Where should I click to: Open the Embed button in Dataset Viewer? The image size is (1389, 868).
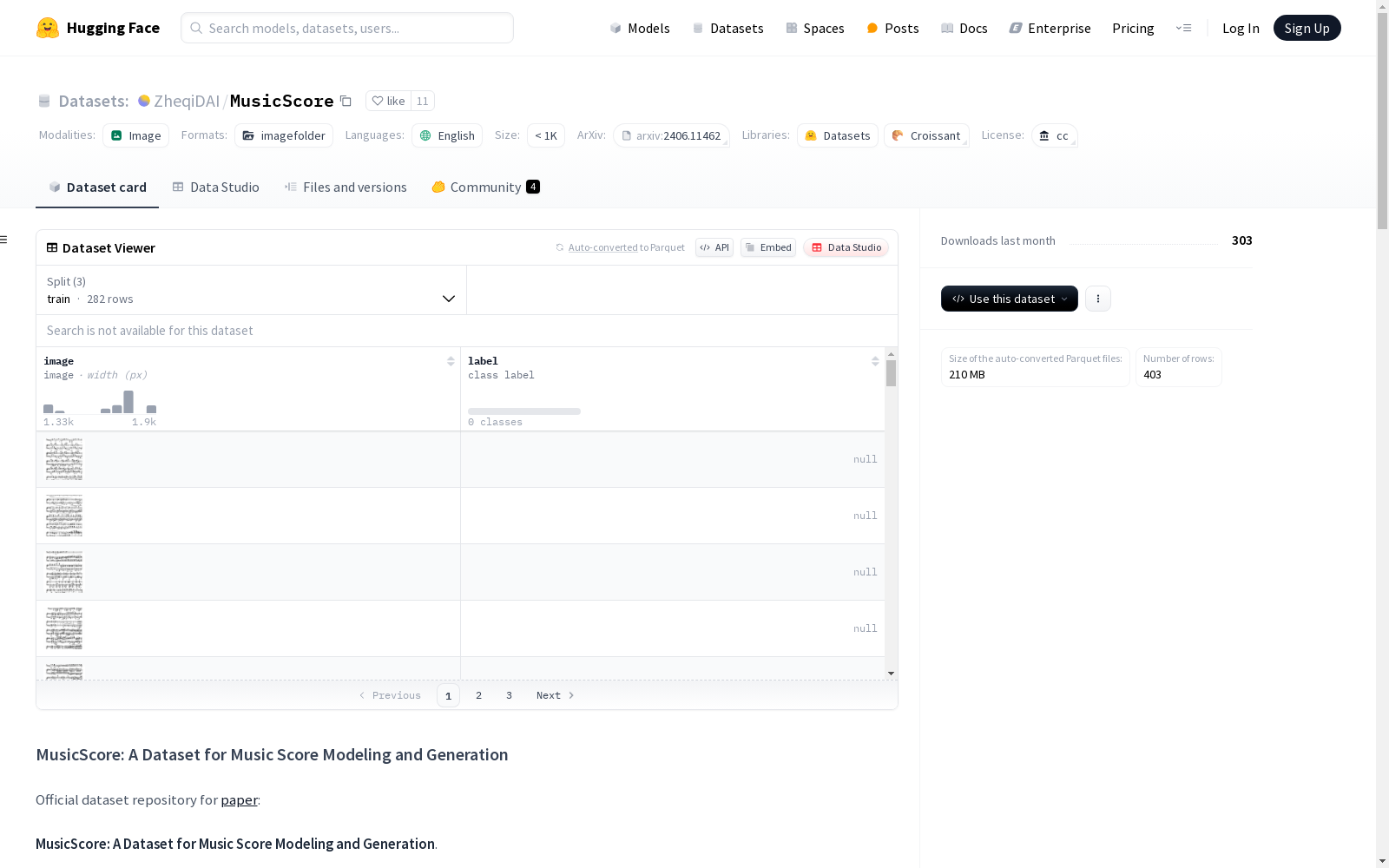(768, 247)
